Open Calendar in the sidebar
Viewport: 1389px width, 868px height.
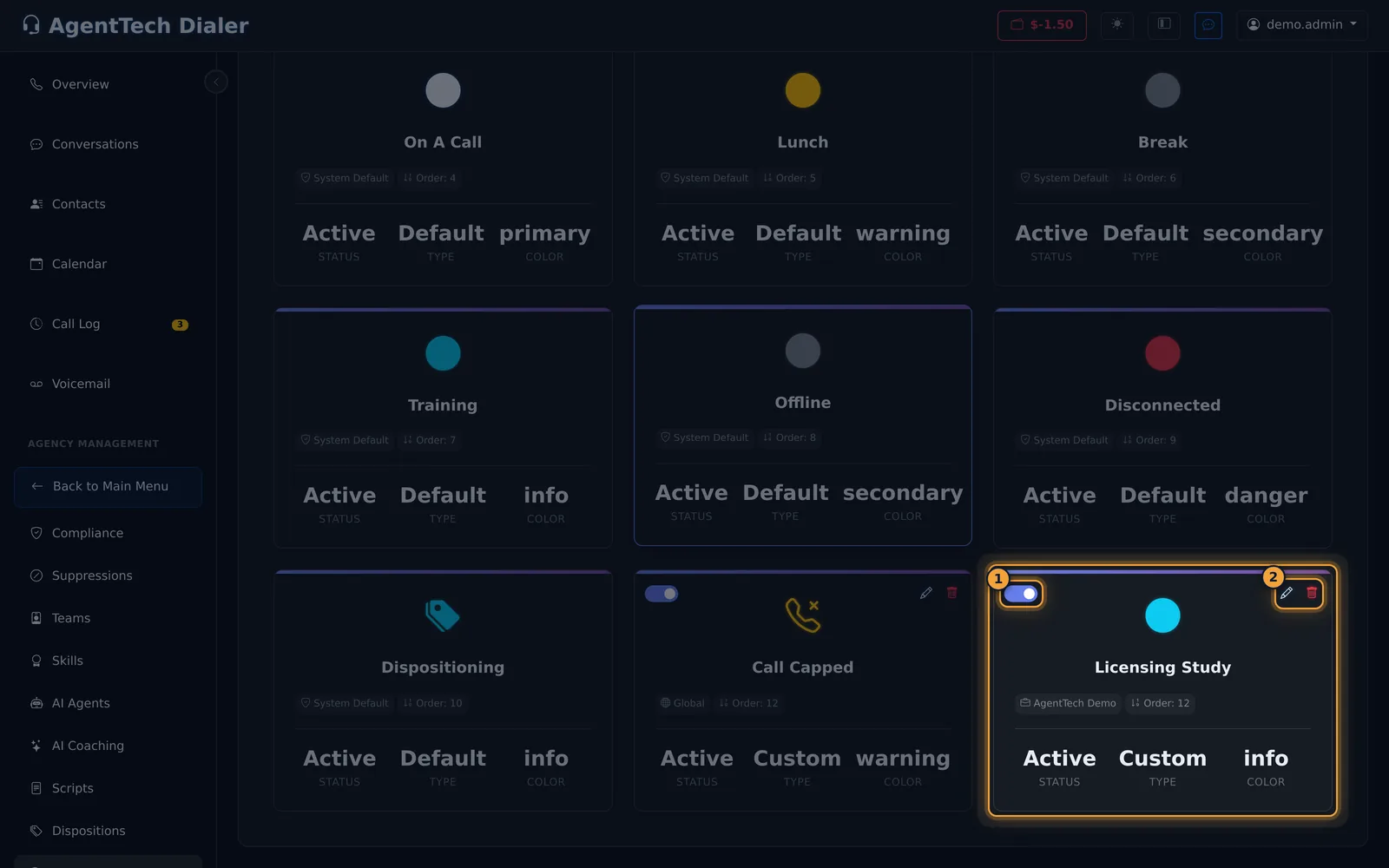(x=108, y=264)
